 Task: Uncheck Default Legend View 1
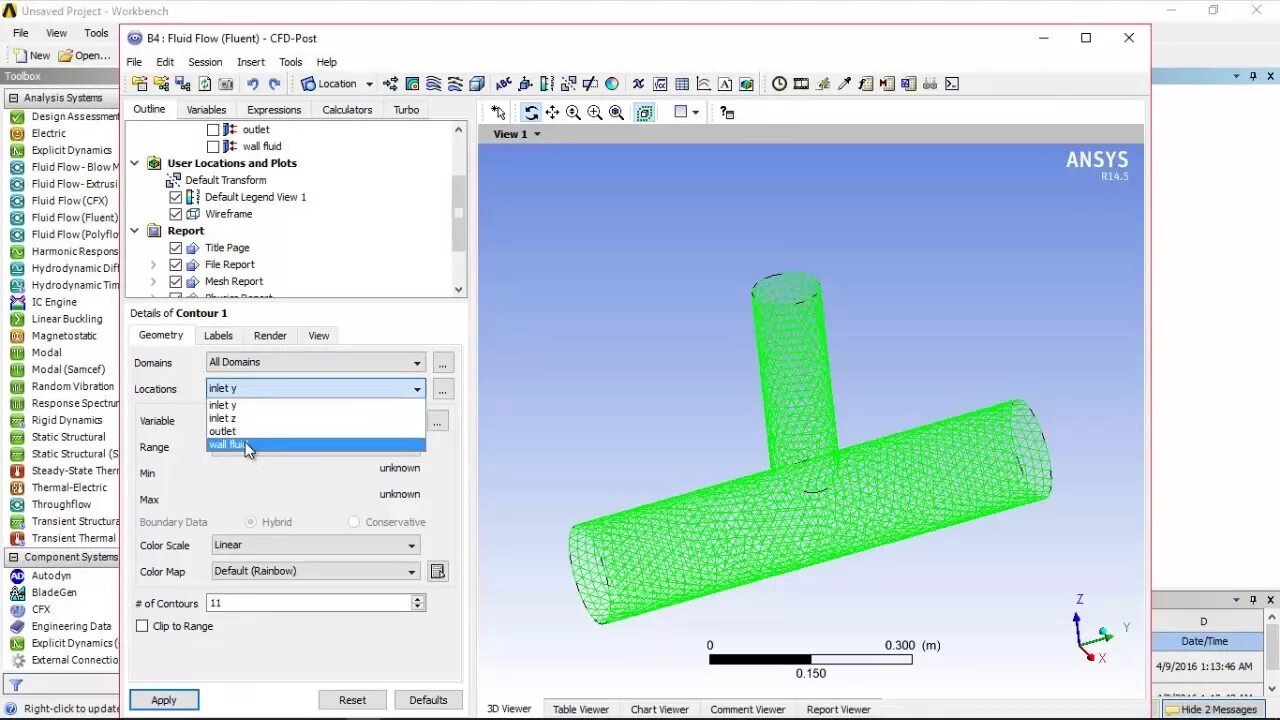[x=176, y=197]
